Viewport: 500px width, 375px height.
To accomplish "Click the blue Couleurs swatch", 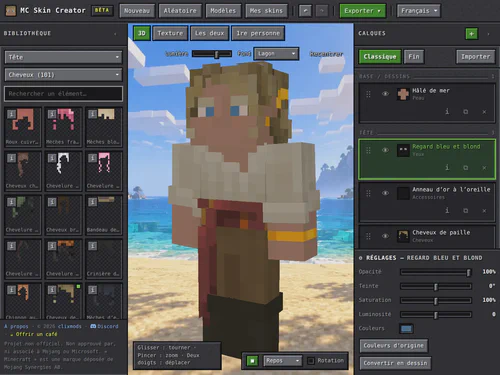I will 406,329.
